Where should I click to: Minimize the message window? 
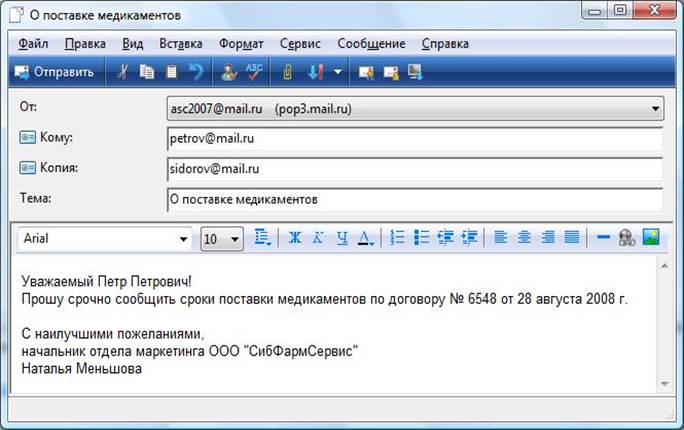pyautogui.click(x=594, y=11)
